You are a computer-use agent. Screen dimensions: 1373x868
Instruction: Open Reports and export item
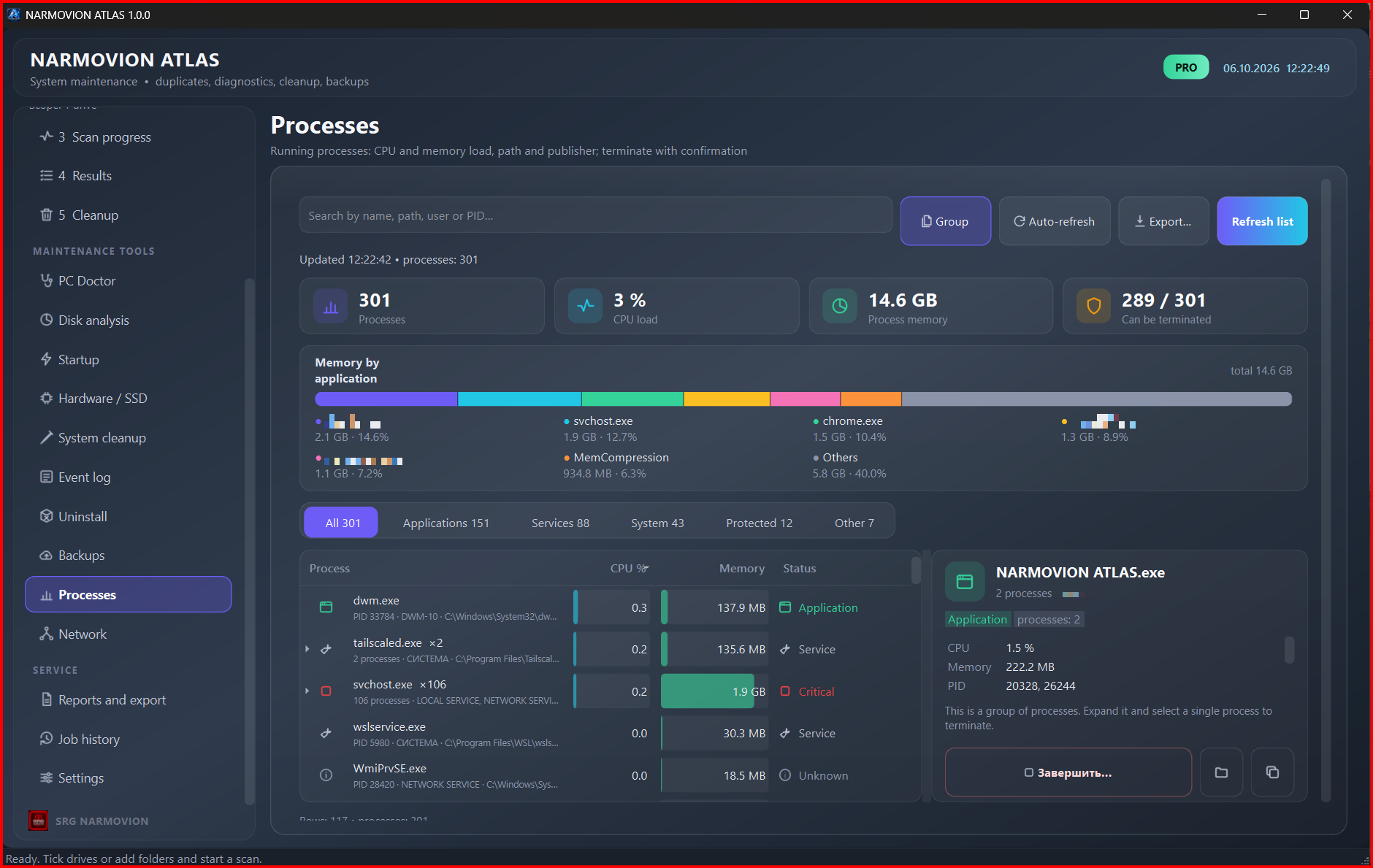click(x=129, y=699)
